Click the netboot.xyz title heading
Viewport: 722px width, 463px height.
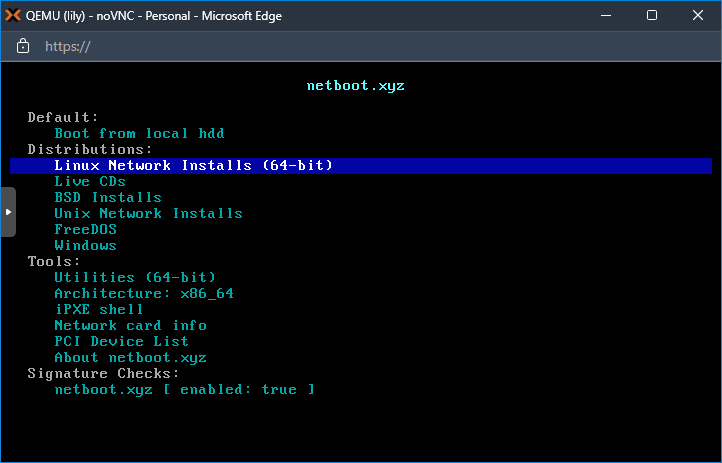click(355, 86)
